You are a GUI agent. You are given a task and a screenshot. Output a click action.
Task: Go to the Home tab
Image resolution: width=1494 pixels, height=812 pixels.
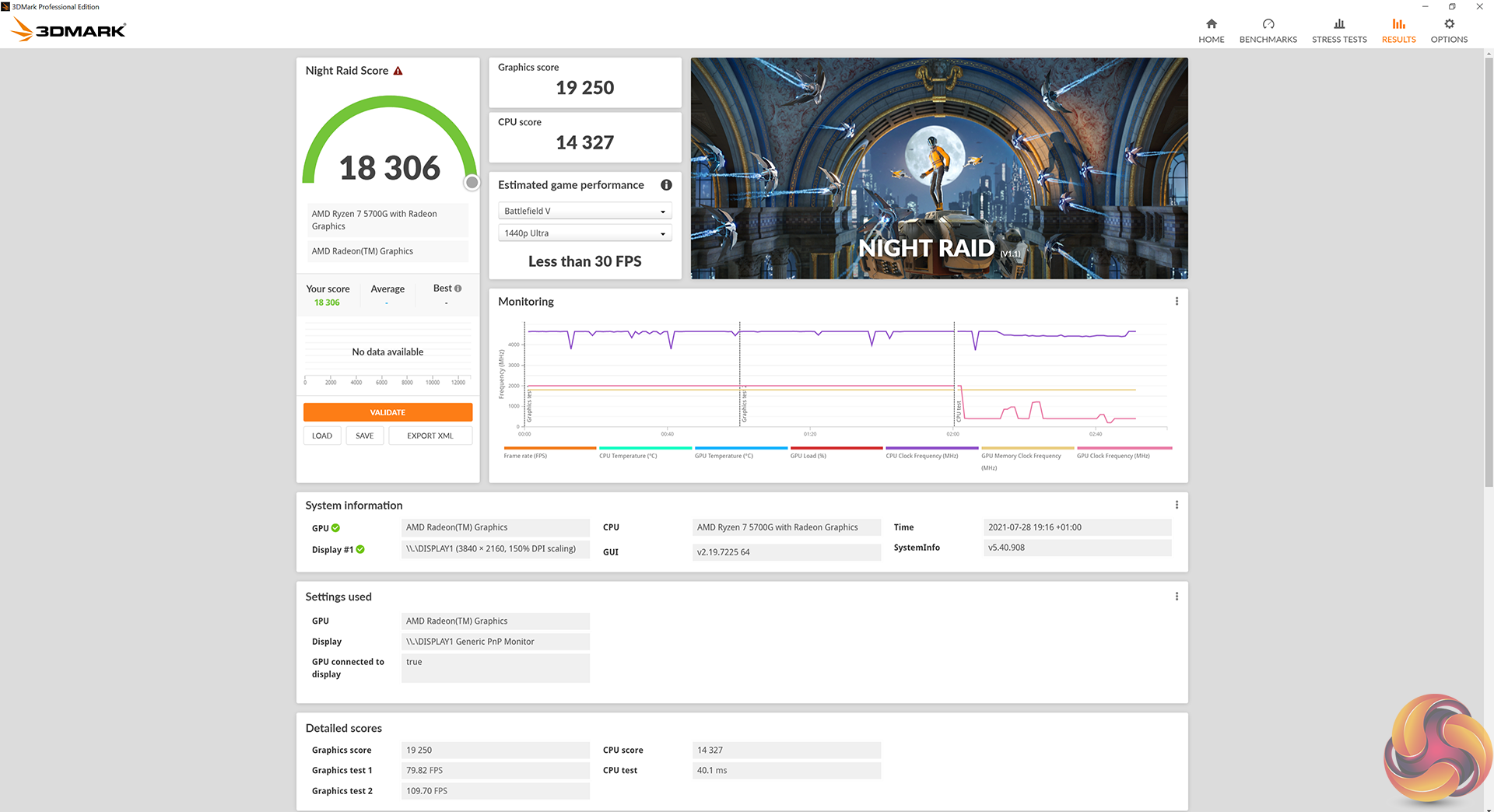(1211, 31)
